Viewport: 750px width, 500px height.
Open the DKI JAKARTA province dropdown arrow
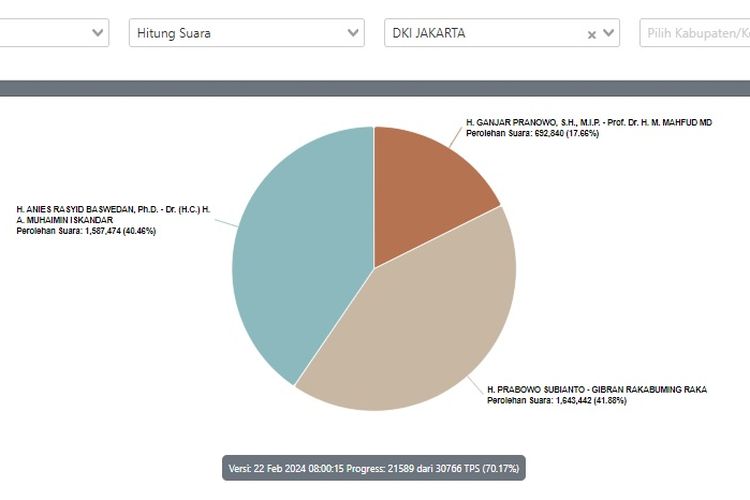[x=608, y=34]
